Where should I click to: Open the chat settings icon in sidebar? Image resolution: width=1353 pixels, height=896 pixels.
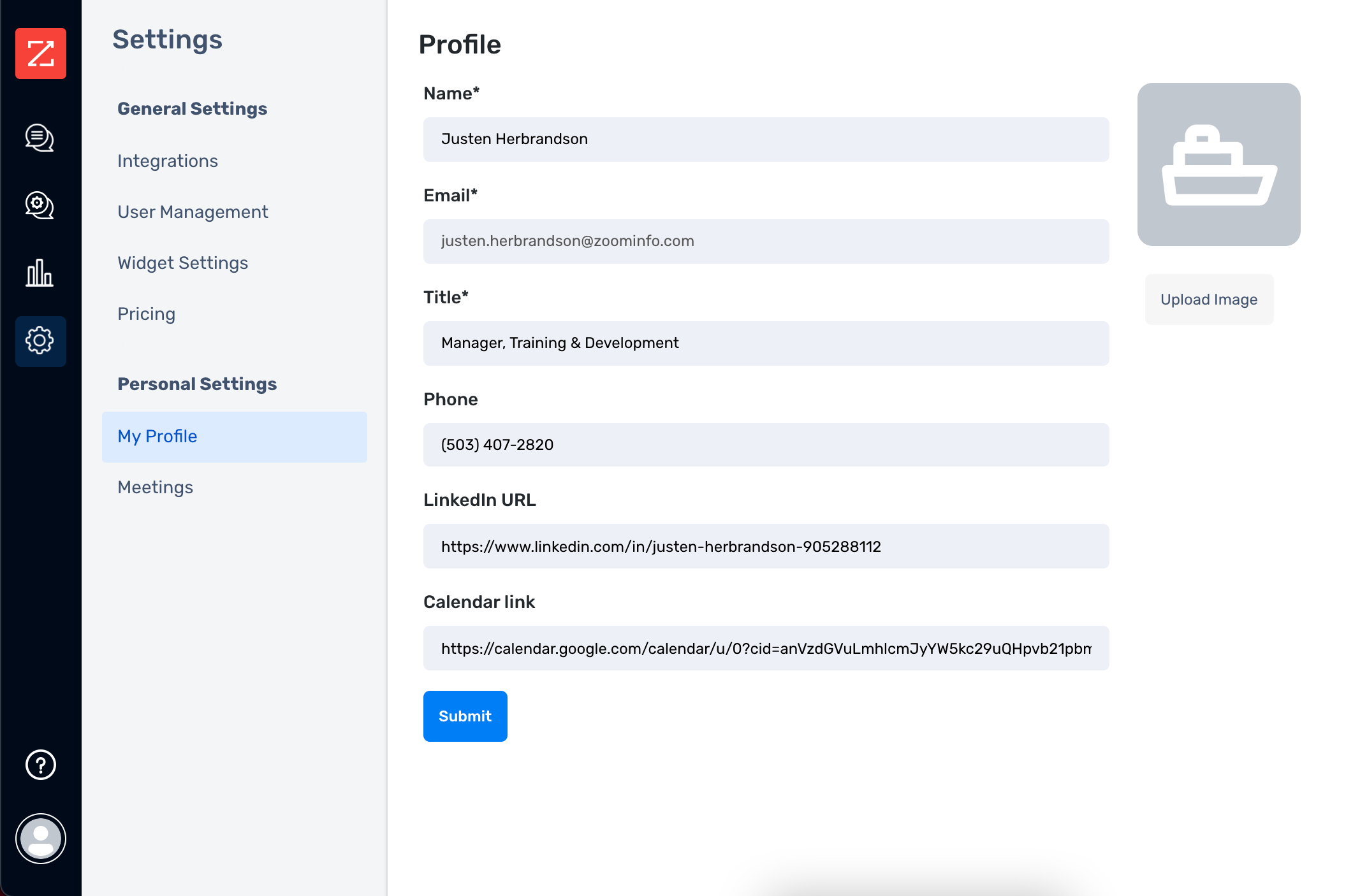39,206
